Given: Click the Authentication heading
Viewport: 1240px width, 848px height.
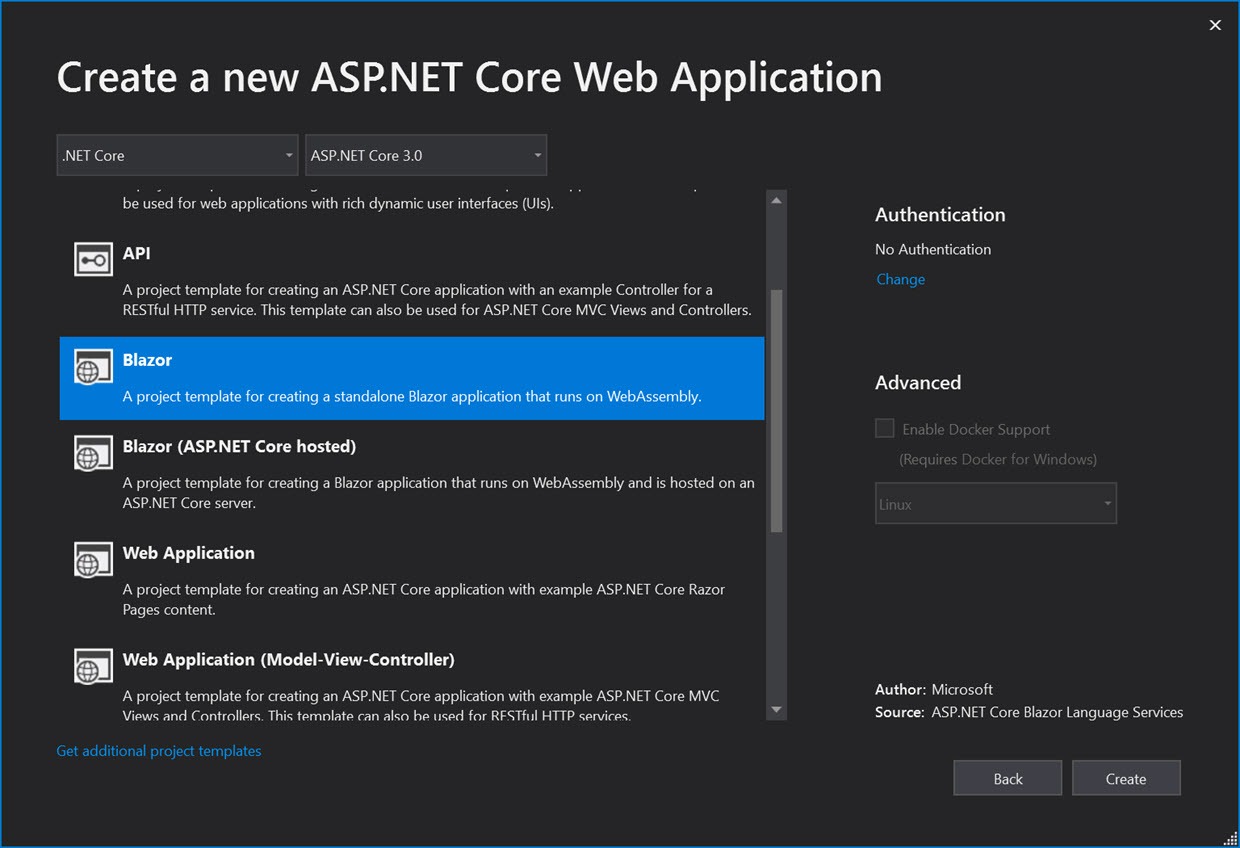Looking at the screenshot, I should (x=940, y=214).
